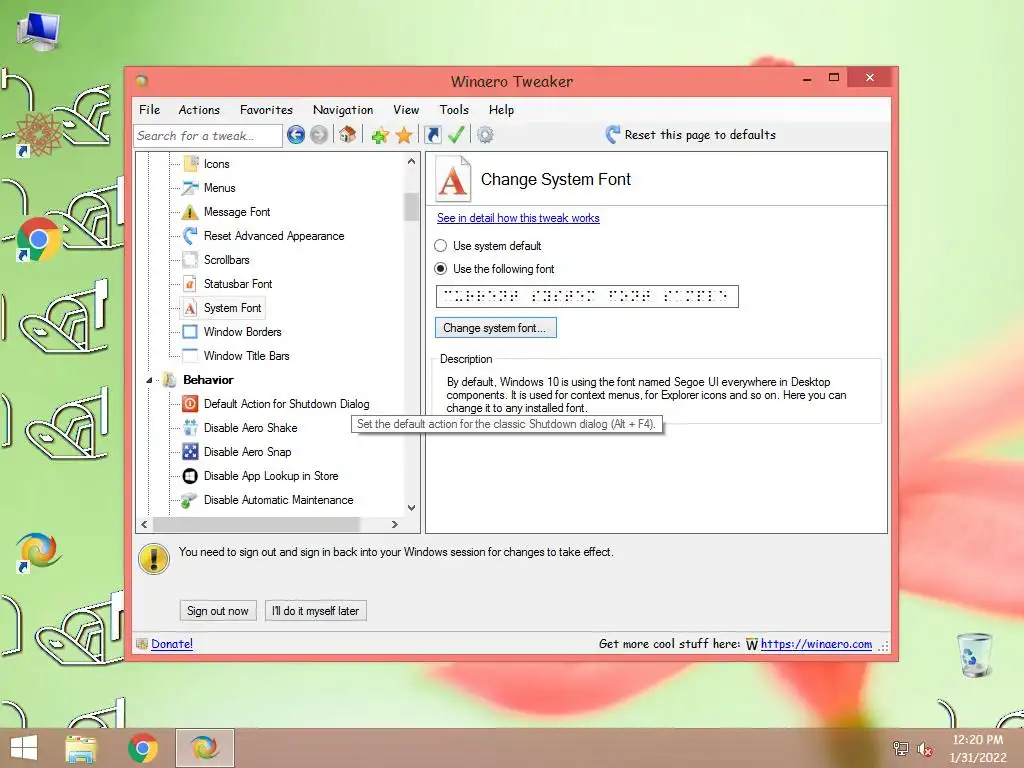Open the Navigation menu
The image size is (1024, 768).
click(343, 110)
